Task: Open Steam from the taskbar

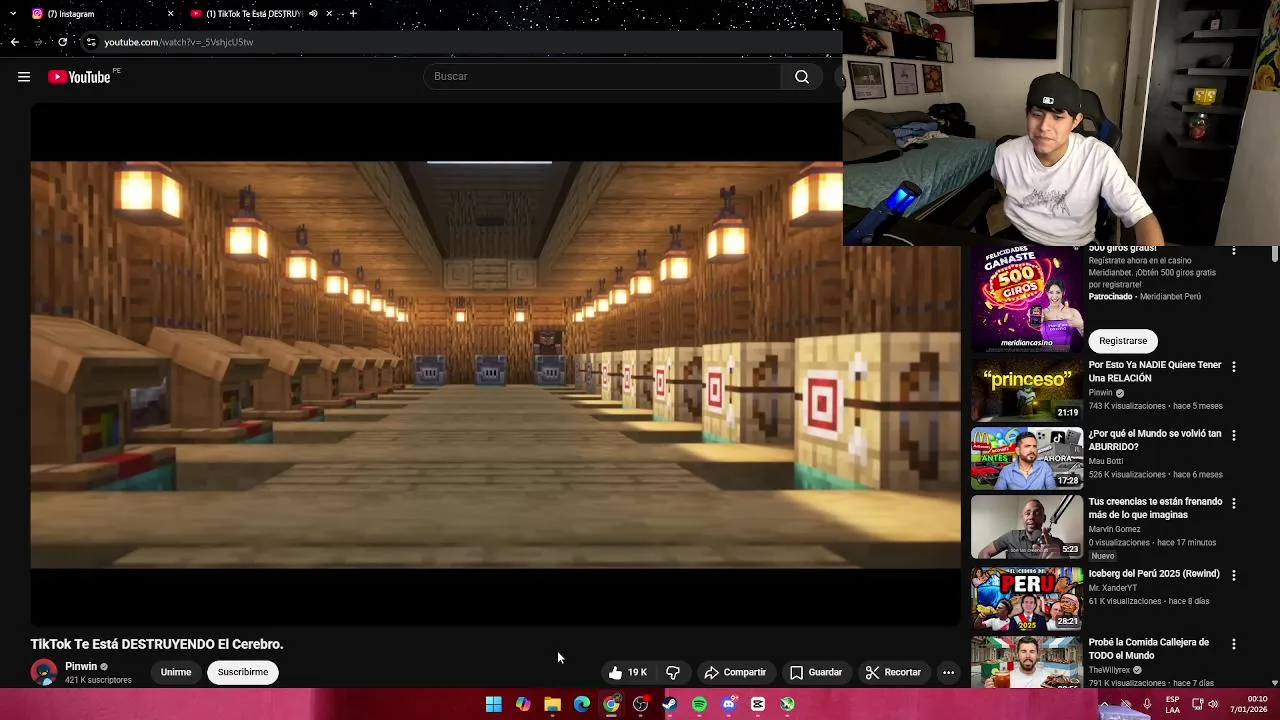Action: point(670,705)
